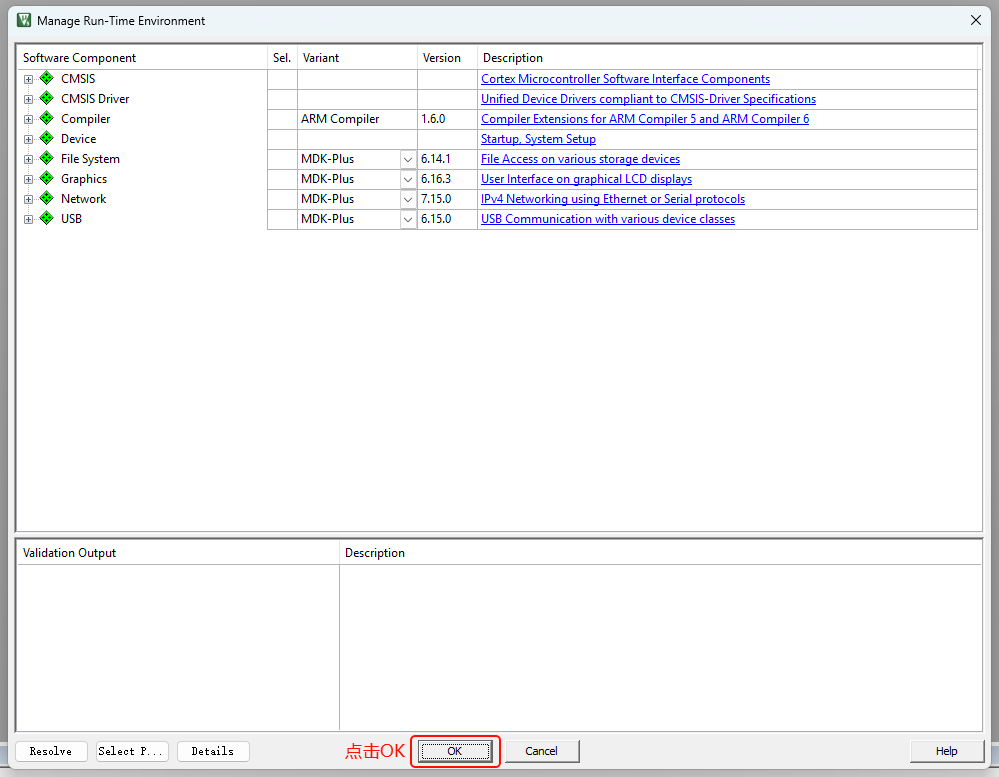Click the Graphics component diamond icon
Viewport: 999px width, 777px height.
[46, 179]
